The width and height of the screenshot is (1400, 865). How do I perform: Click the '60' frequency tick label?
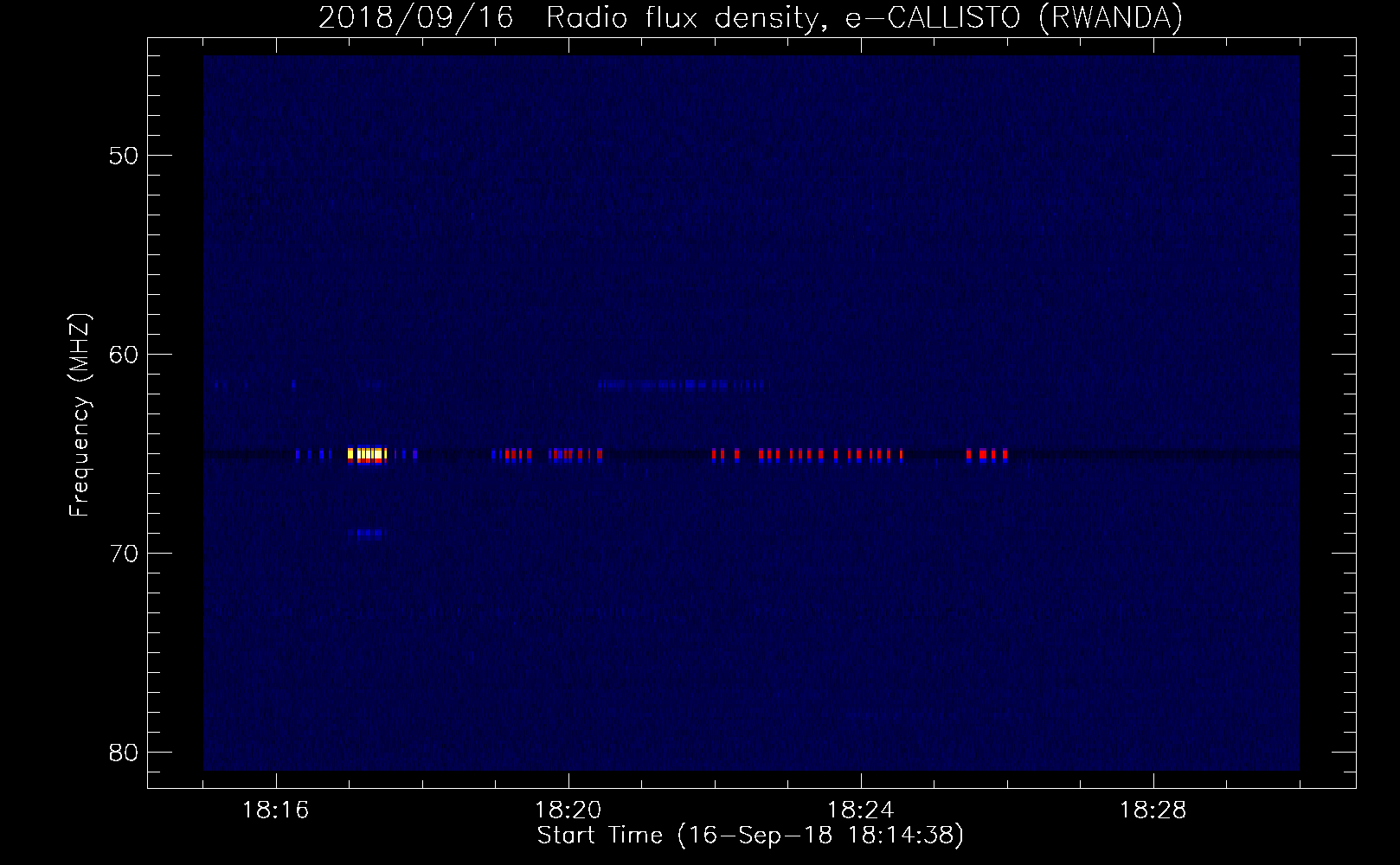123,355
